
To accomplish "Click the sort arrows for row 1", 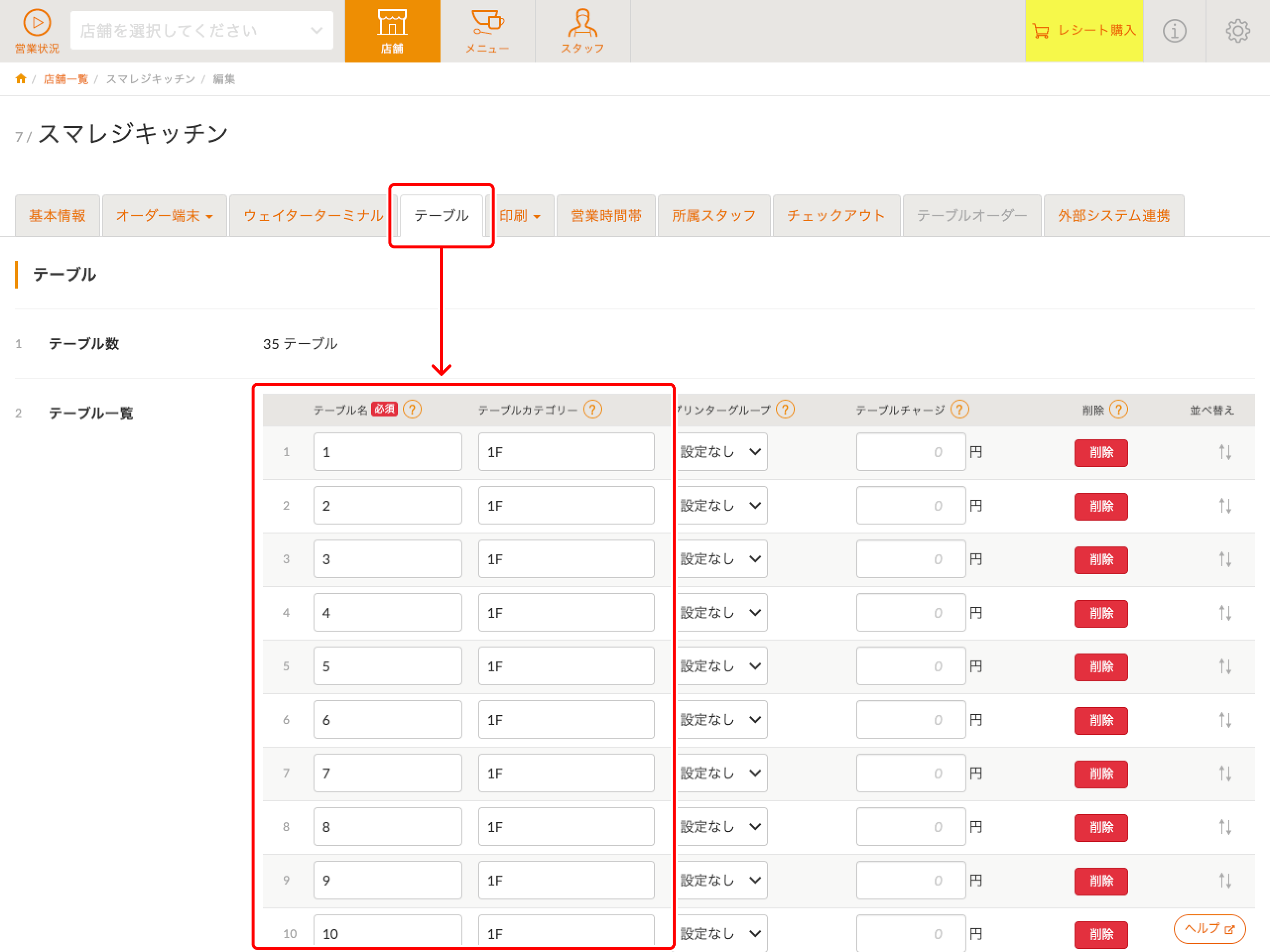I will tap(1225, 452).
